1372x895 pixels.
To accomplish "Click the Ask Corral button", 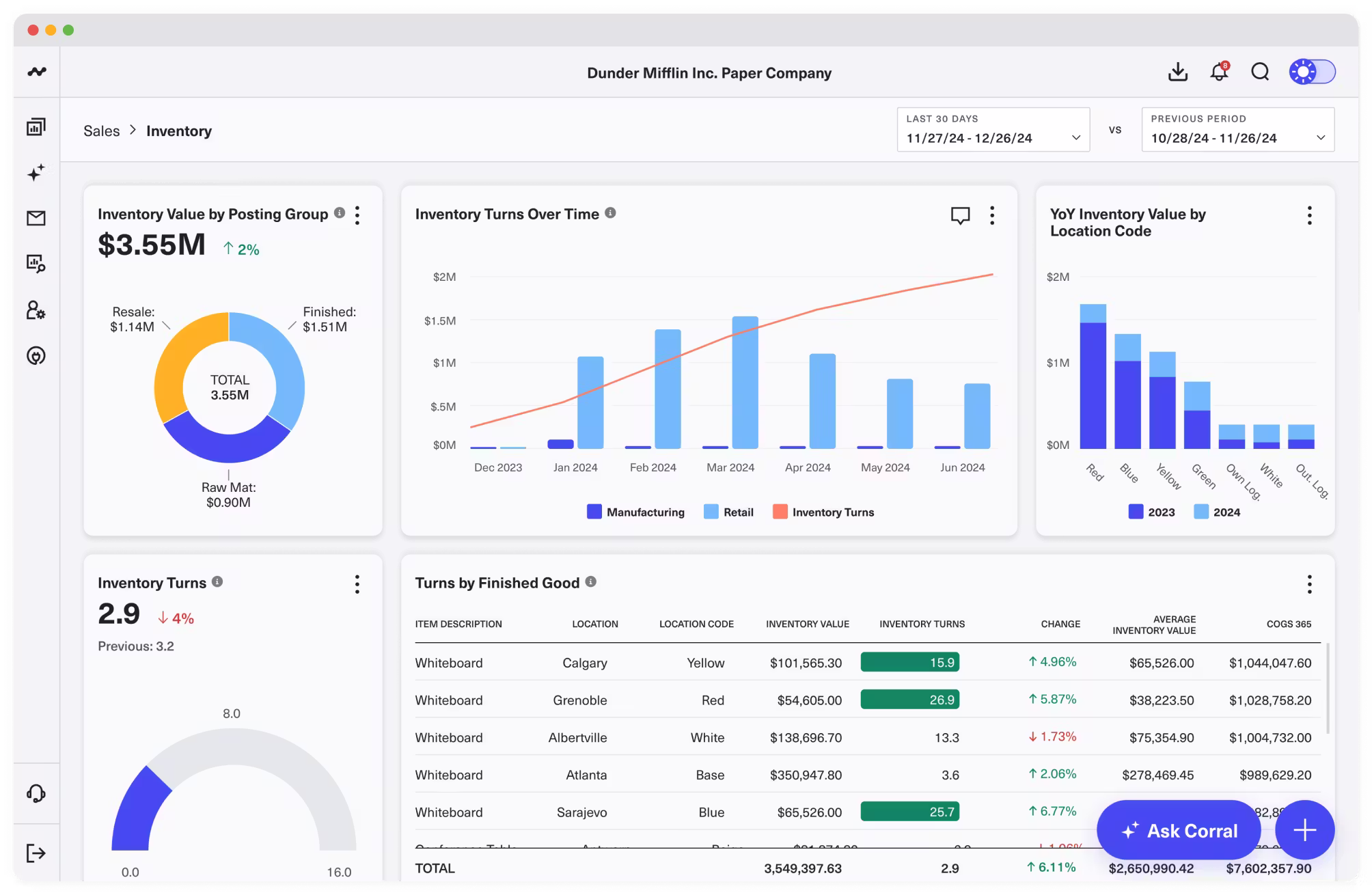I will point(1179,830).
